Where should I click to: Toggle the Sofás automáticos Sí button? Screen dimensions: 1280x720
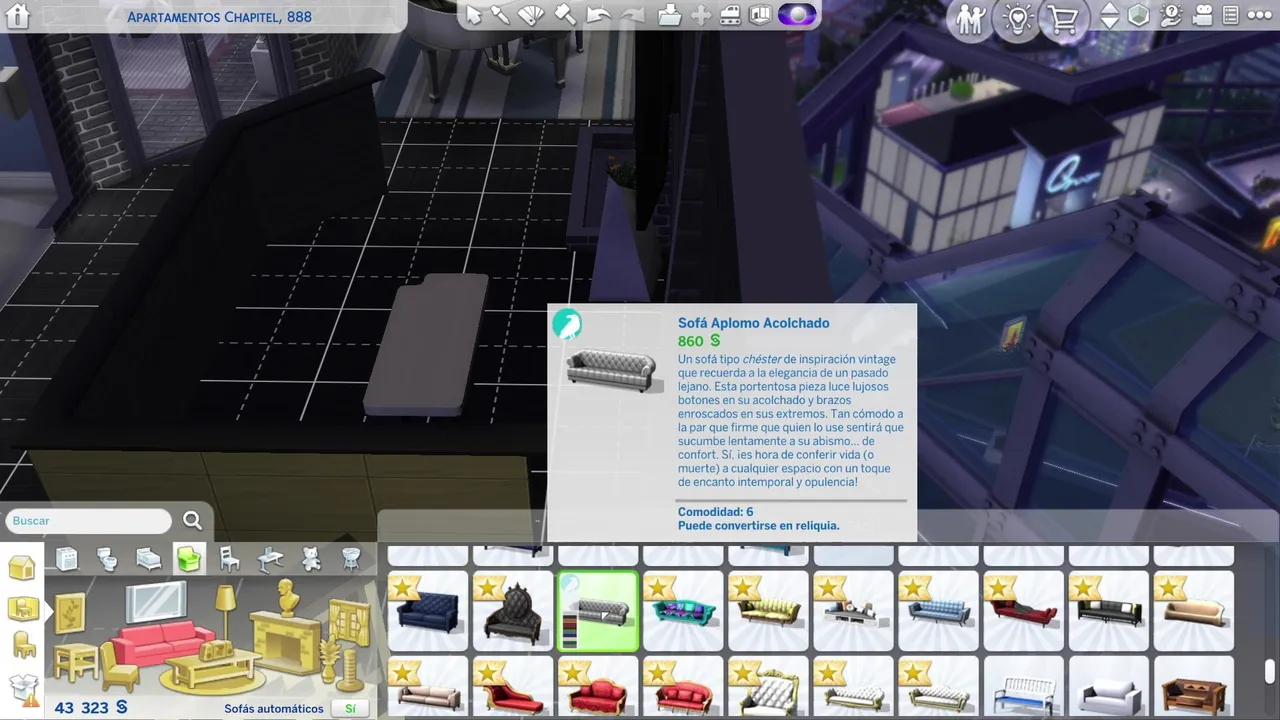350,708
